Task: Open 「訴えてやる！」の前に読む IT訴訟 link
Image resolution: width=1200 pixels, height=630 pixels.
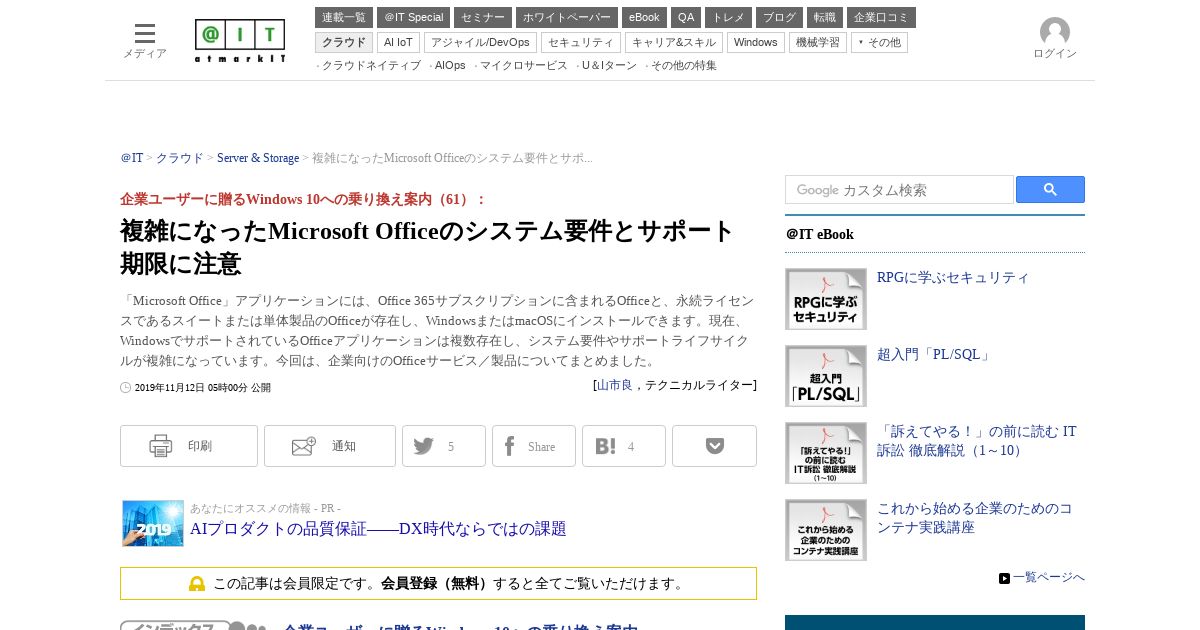Action: click(x=977, y=441)
